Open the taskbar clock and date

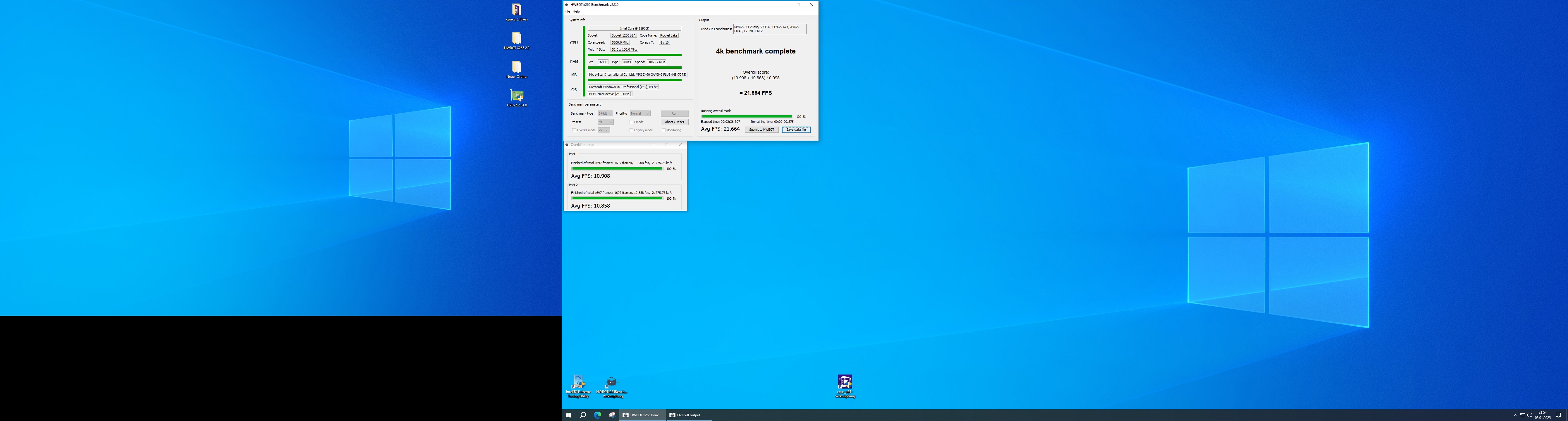[x=1543, y=415]
